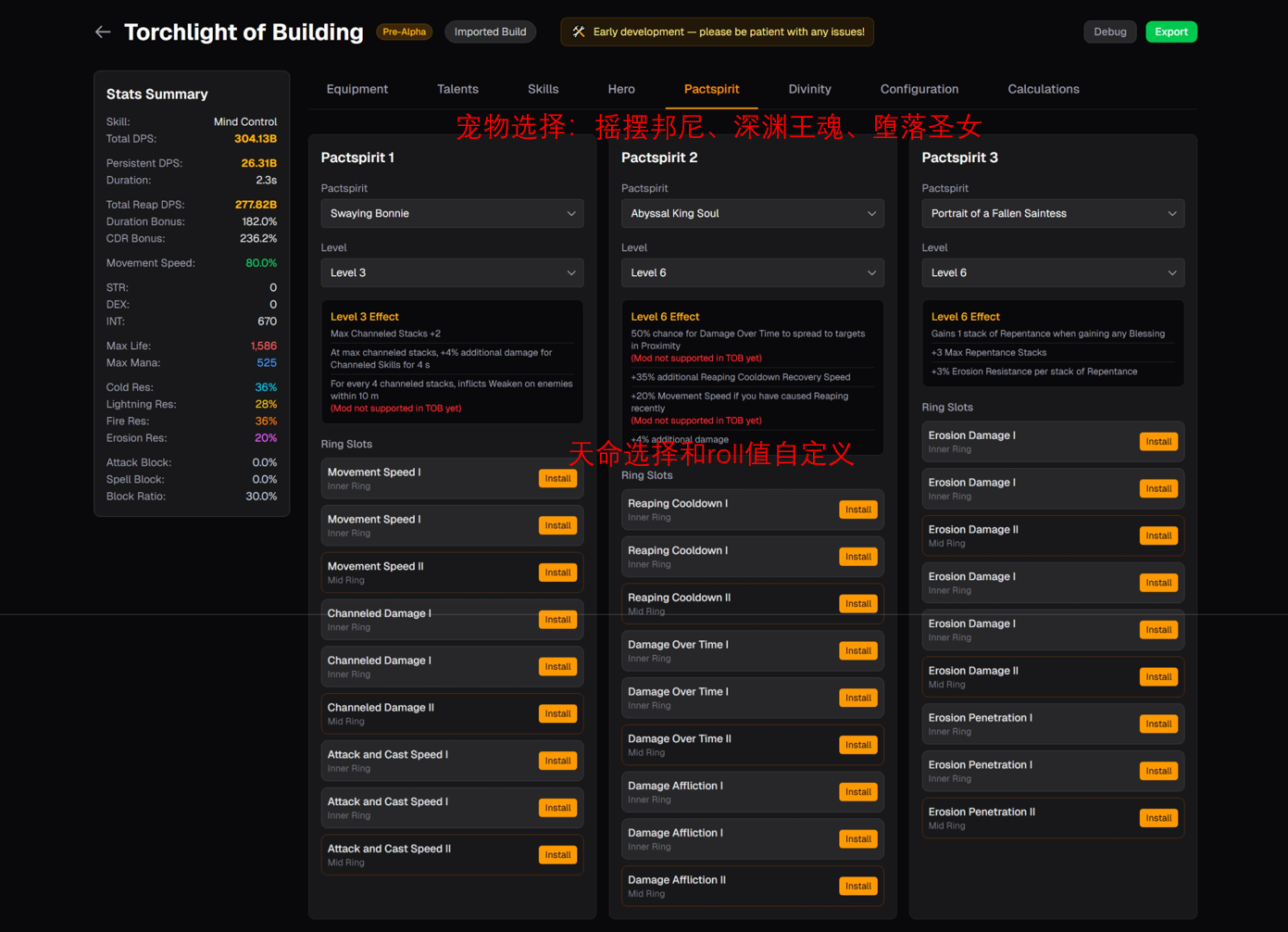Install Movement Speed II mid ring
This screenshot has height=932, width=1288.
pyautogui.click(x=557, y=573)
